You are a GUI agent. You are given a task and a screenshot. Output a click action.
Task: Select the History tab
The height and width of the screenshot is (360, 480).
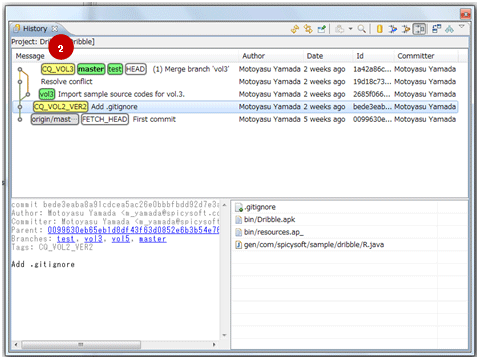(x=35, y=29)
